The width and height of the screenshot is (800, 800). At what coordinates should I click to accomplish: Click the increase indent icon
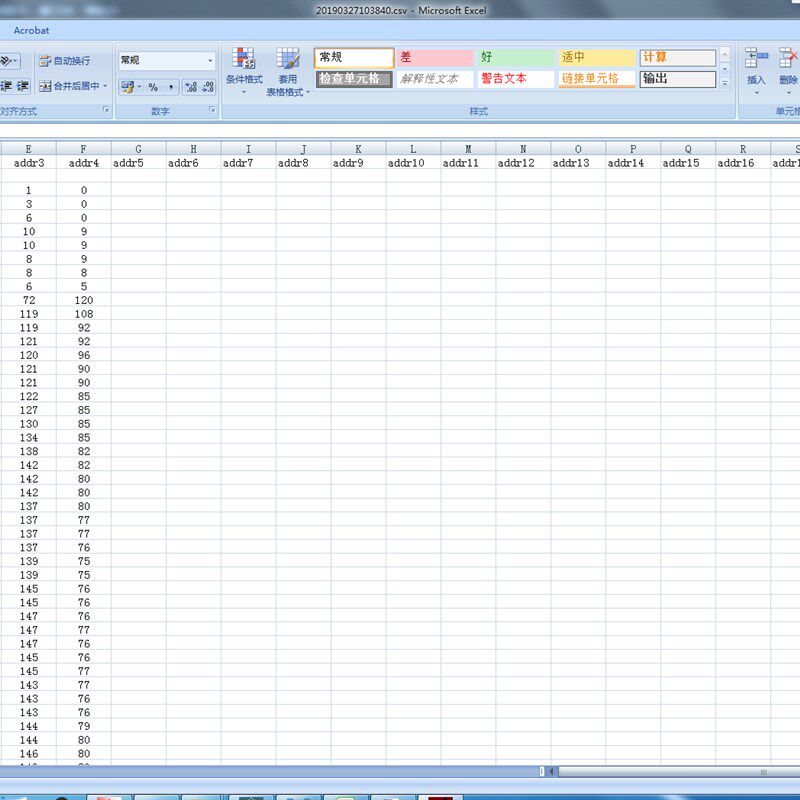23,86
